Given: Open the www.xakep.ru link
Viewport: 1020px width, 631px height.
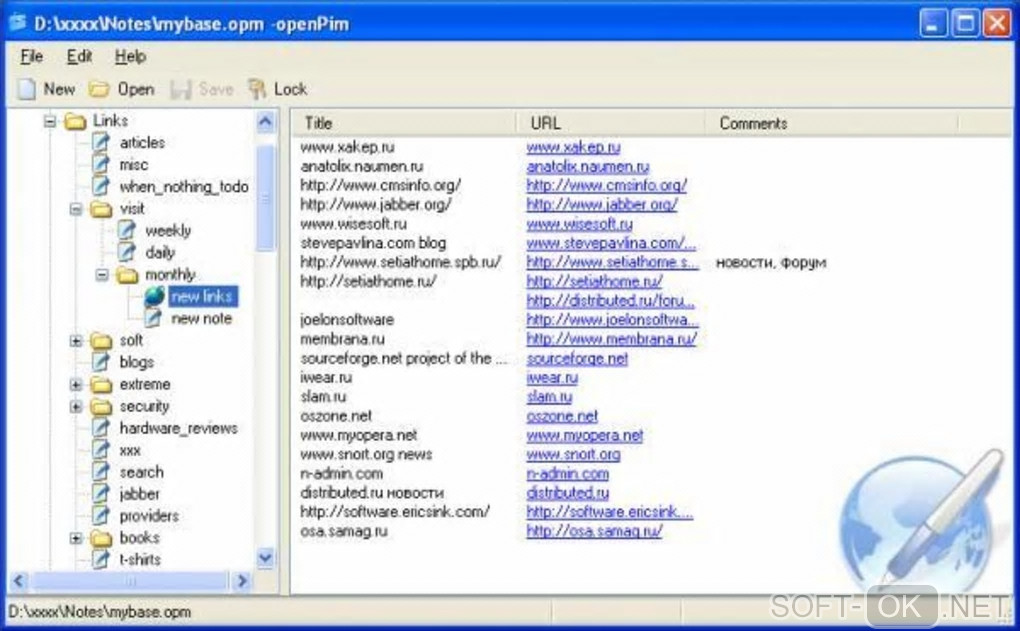Looking at the screenshot, I should 573,147.
